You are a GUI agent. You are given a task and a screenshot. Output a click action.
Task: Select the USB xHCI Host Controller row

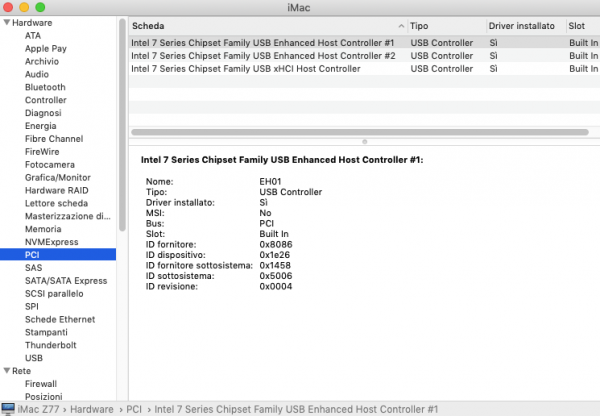(x=364, y=69)
